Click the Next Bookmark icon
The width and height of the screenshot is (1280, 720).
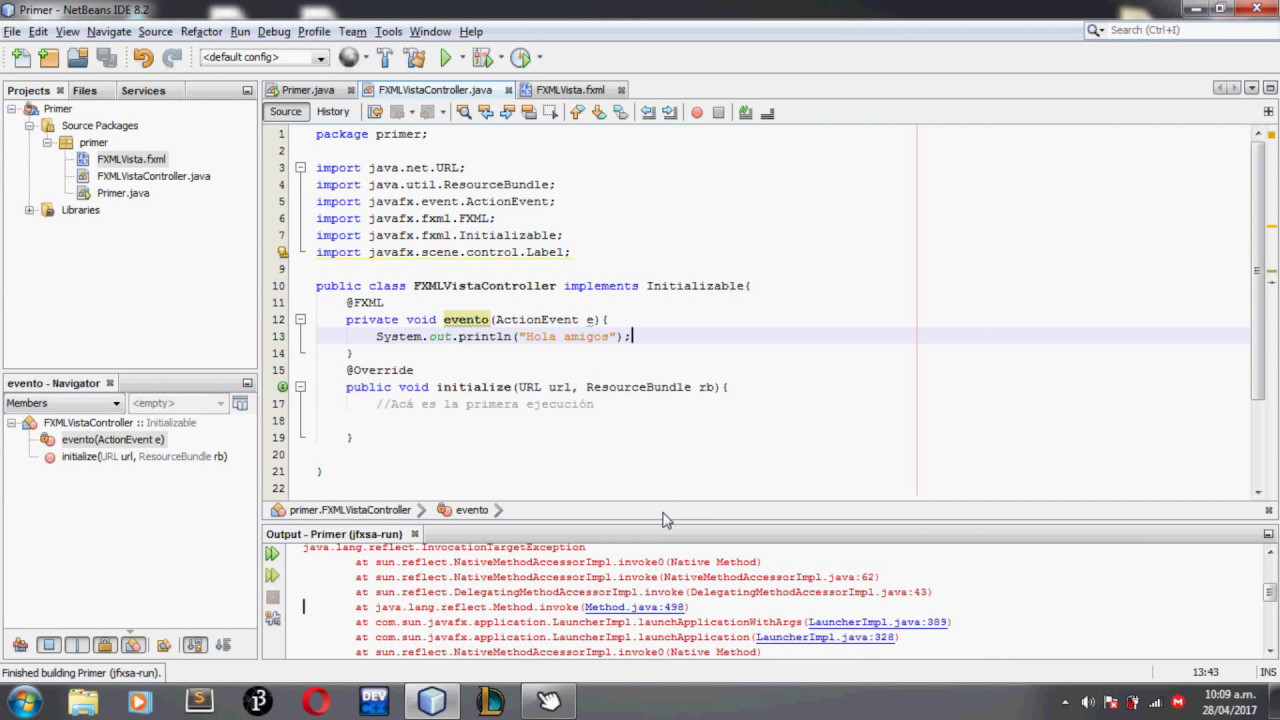coord(599,112)
